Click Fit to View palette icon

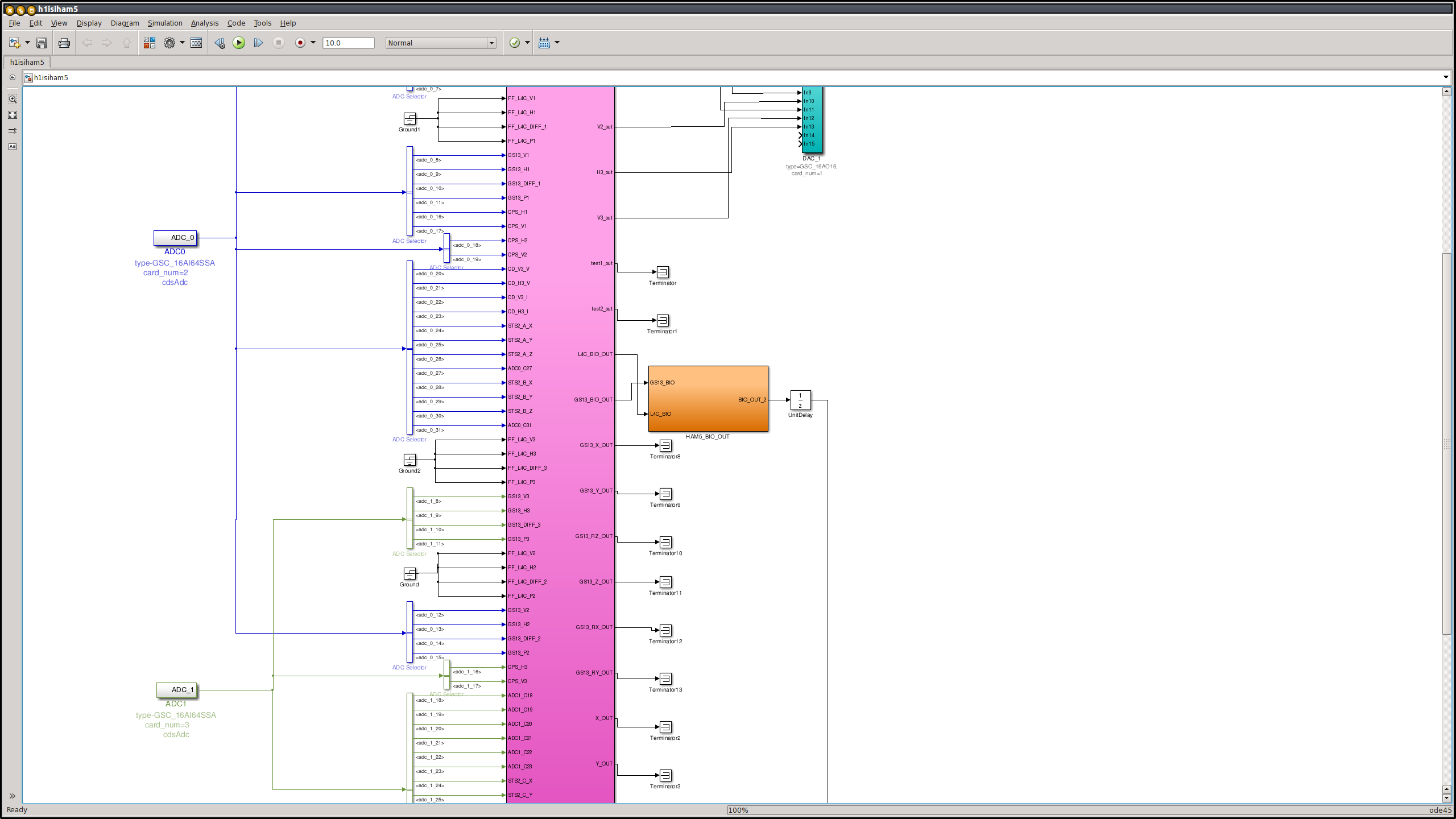(x=13, y=115)
